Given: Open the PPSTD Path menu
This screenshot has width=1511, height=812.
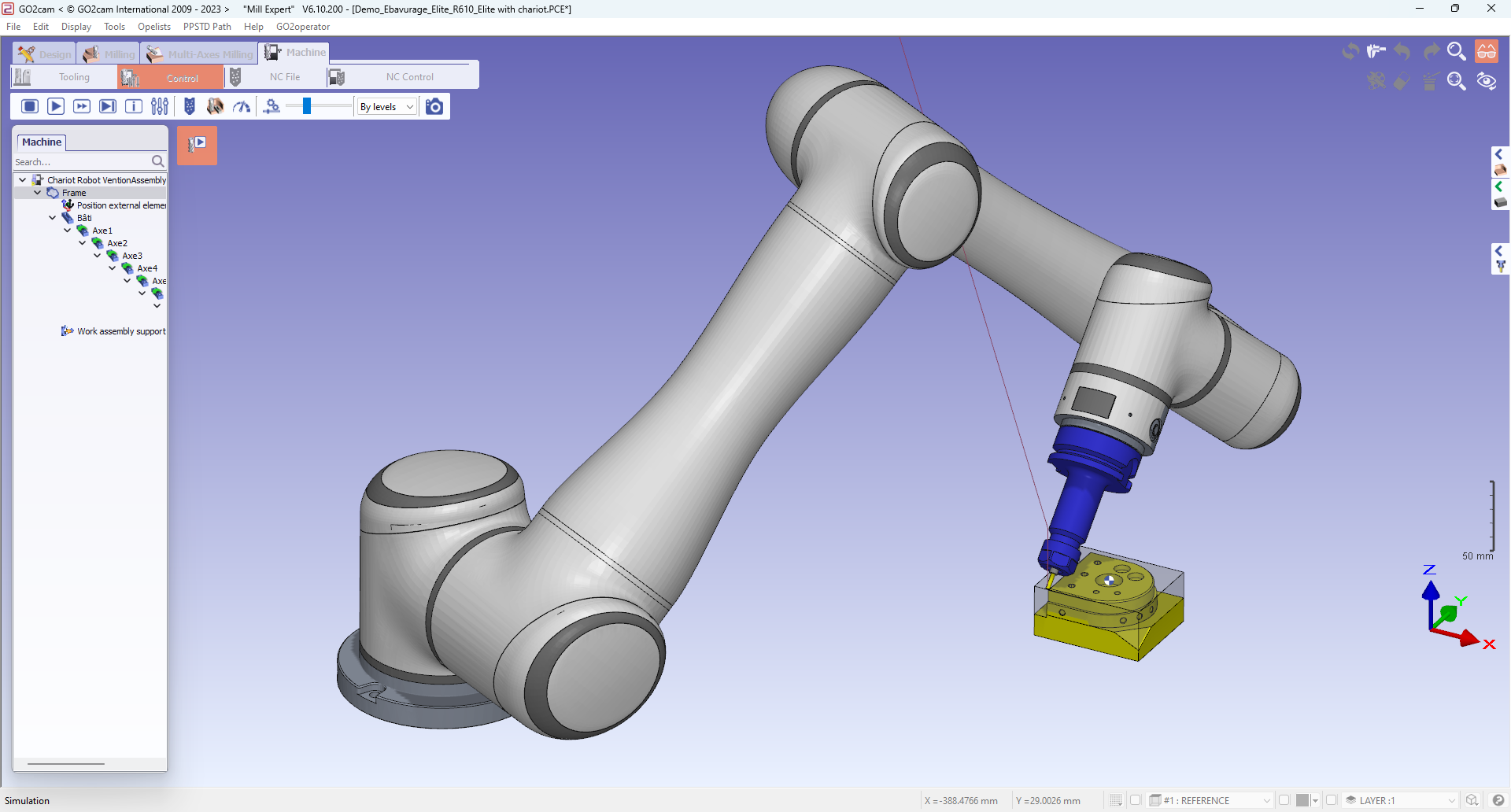Looking at the screenshot, I should point(207,27).
